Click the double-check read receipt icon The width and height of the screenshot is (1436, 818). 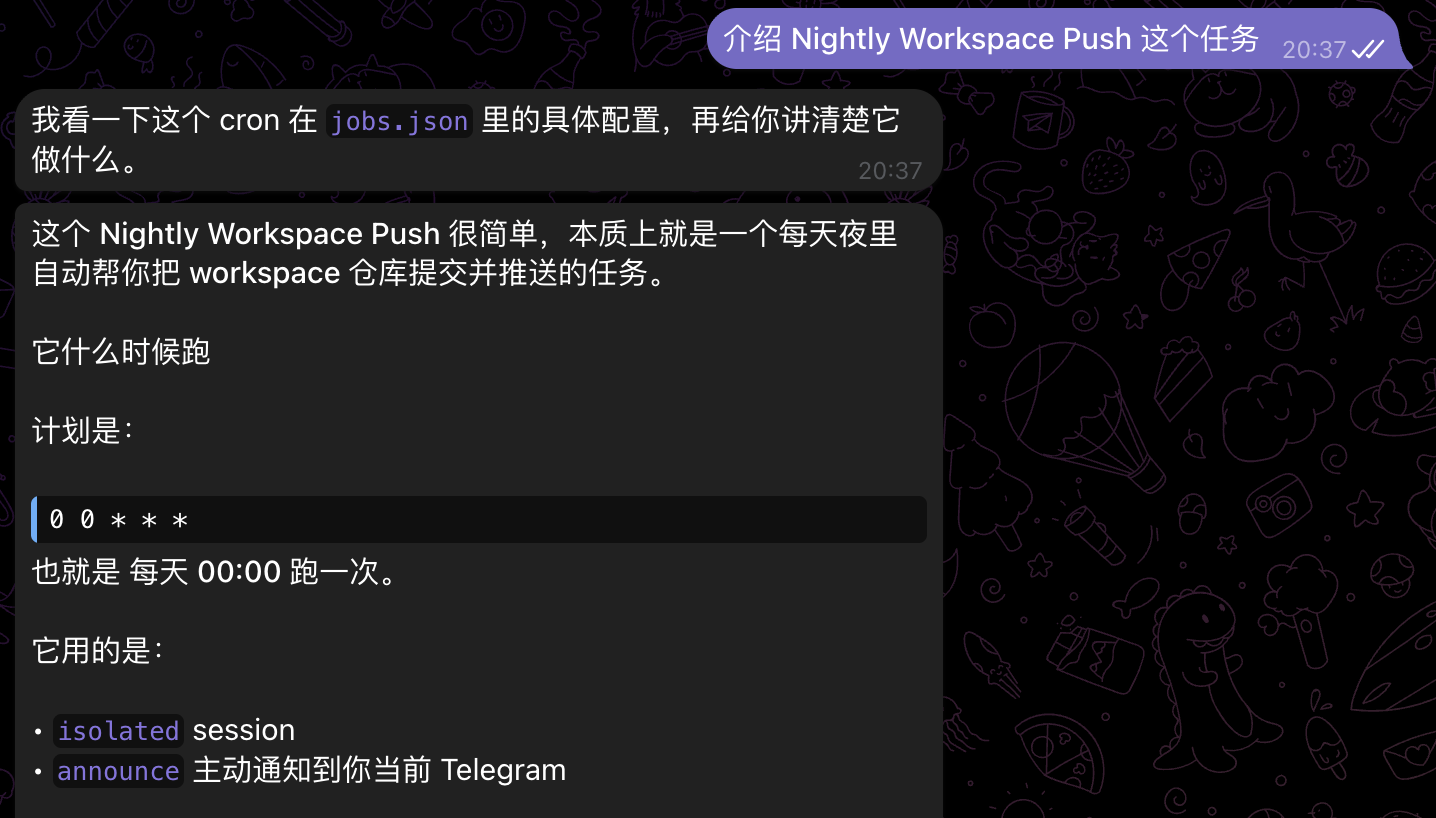click(1367, 49)
